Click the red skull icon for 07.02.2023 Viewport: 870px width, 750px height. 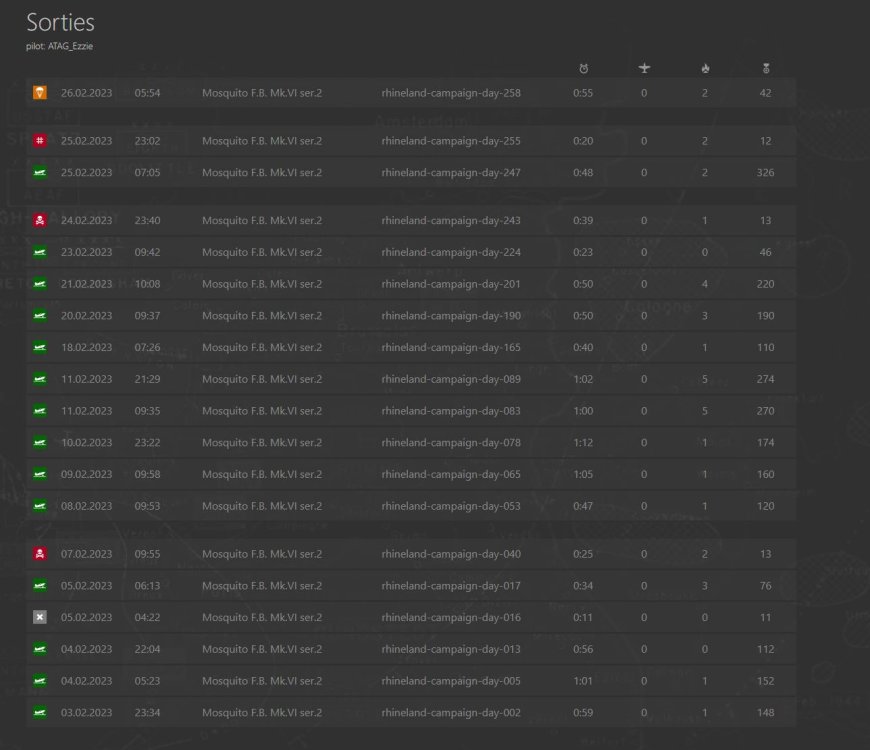click(x=40, y=554)
